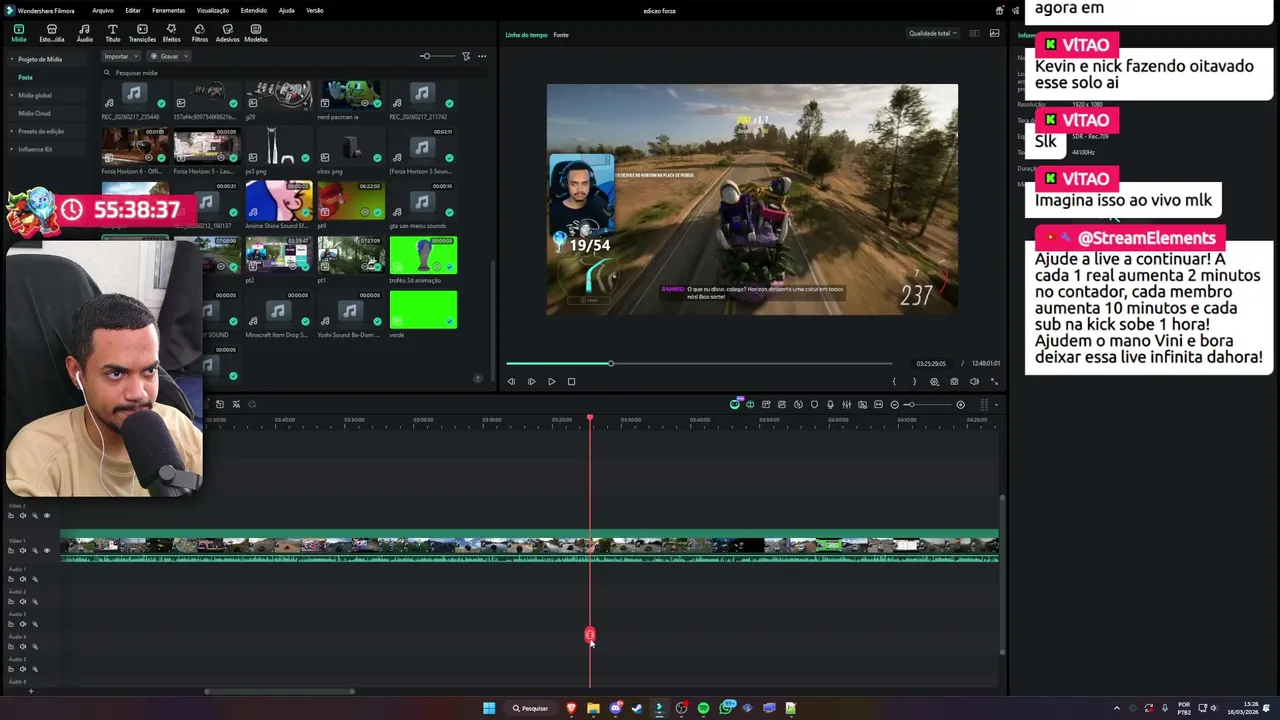
Task: Click the microphone voiceover icon in timeline toolbar
Action: click(830, 404)
